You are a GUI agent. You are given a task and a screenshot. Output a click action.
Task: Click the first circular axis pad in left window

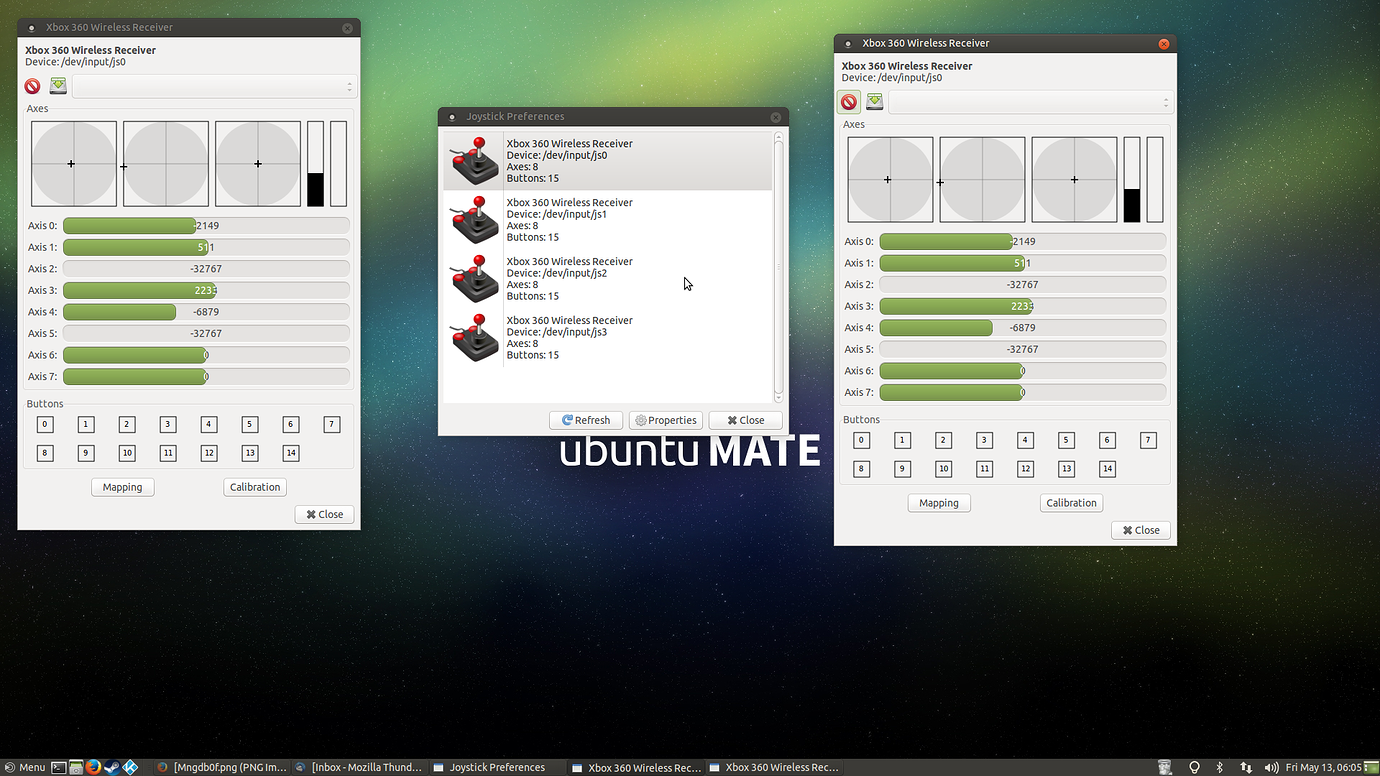click(x=74, y=164)
